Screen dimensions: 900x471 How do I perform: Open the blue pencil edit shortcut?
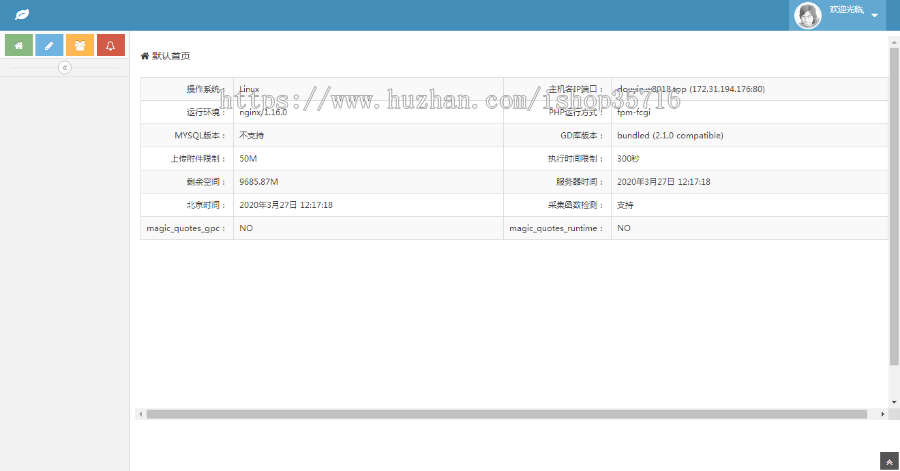[49, 45]
